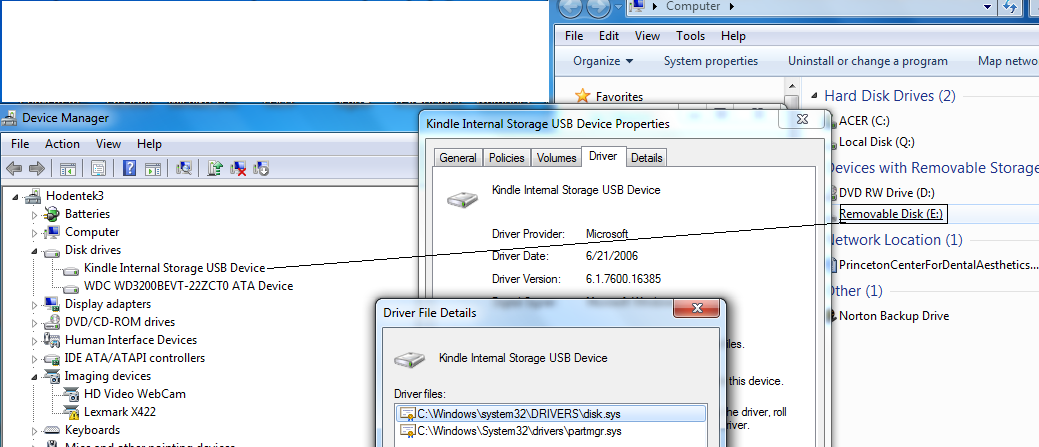
Task: Open the Edit menu in Explorer
Action: pyautogui.click(x=609, y=36)
